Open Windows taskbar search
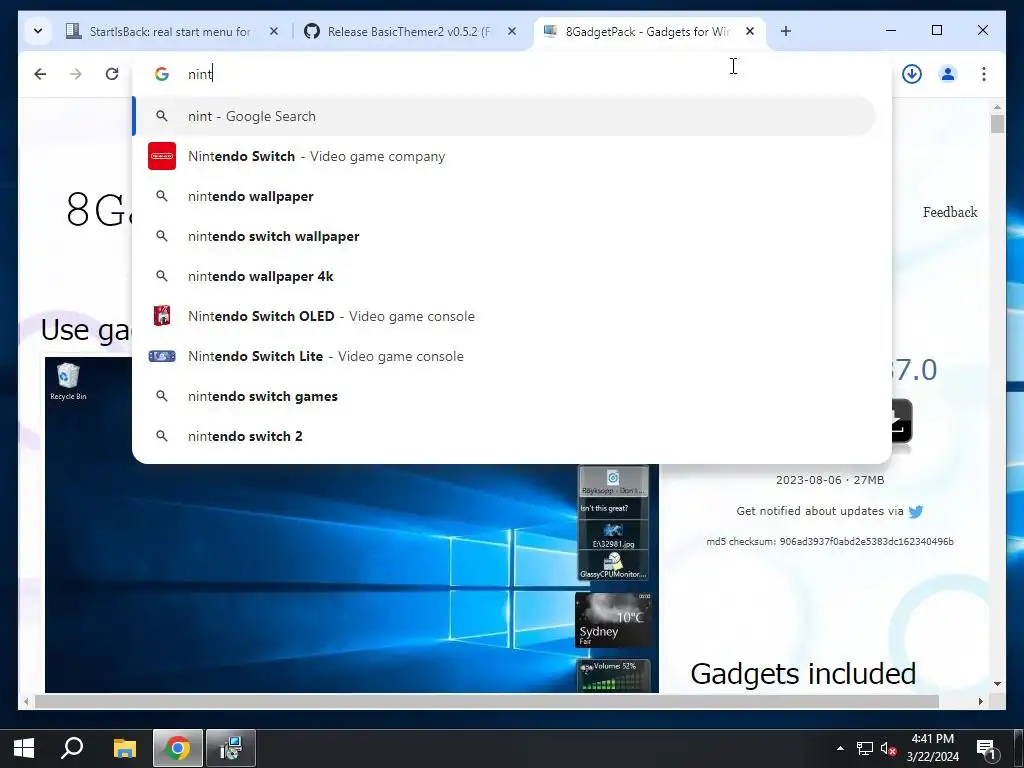The height and width of the screenshot is (768, 1024). click(x=72, y=748)
